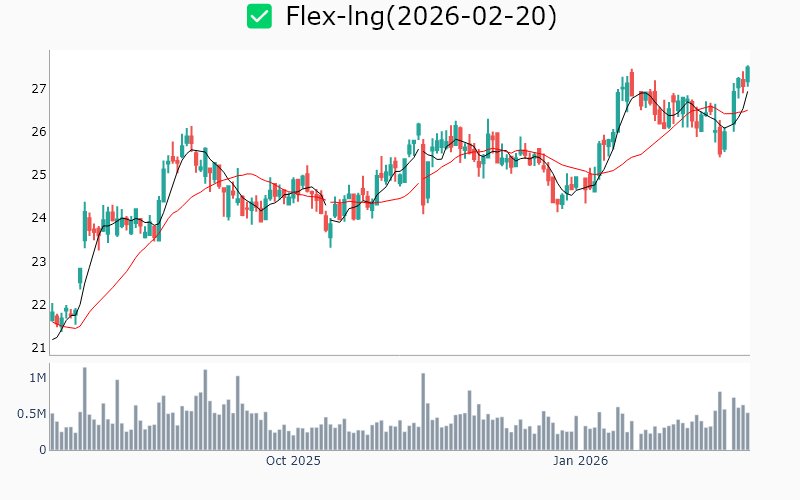Click the 21 price axis label
Screen dimensions: 800x500
[x=37, y=348]
